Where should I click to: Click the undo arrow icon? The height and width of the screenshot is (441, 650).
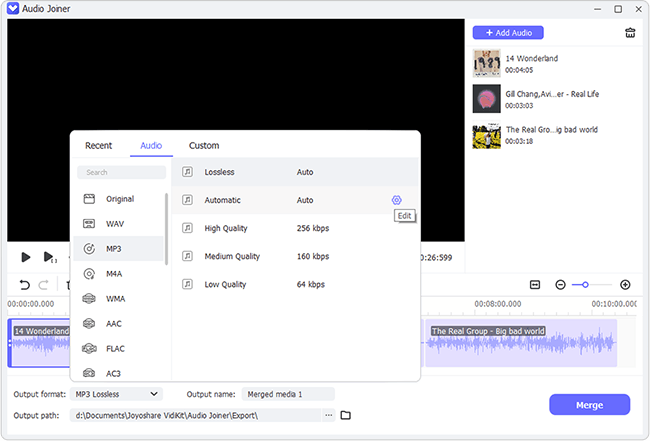(24, 285)
